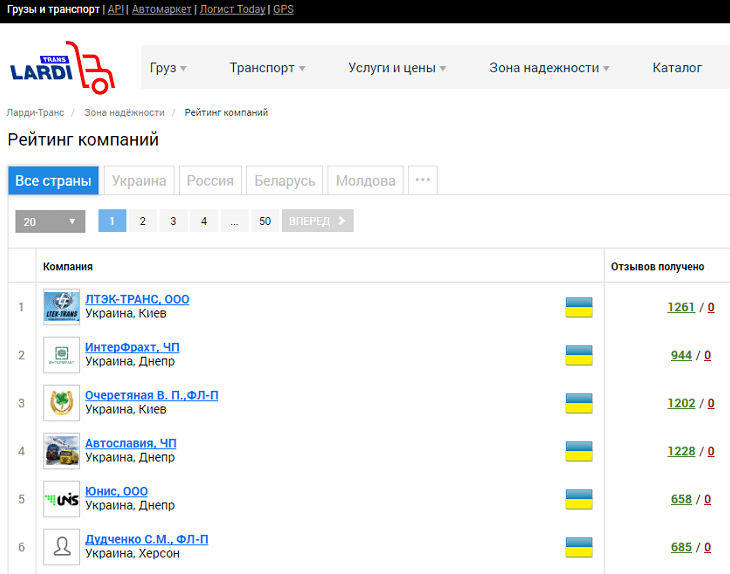Expand the Зона надежности menu

pos(549,68)
